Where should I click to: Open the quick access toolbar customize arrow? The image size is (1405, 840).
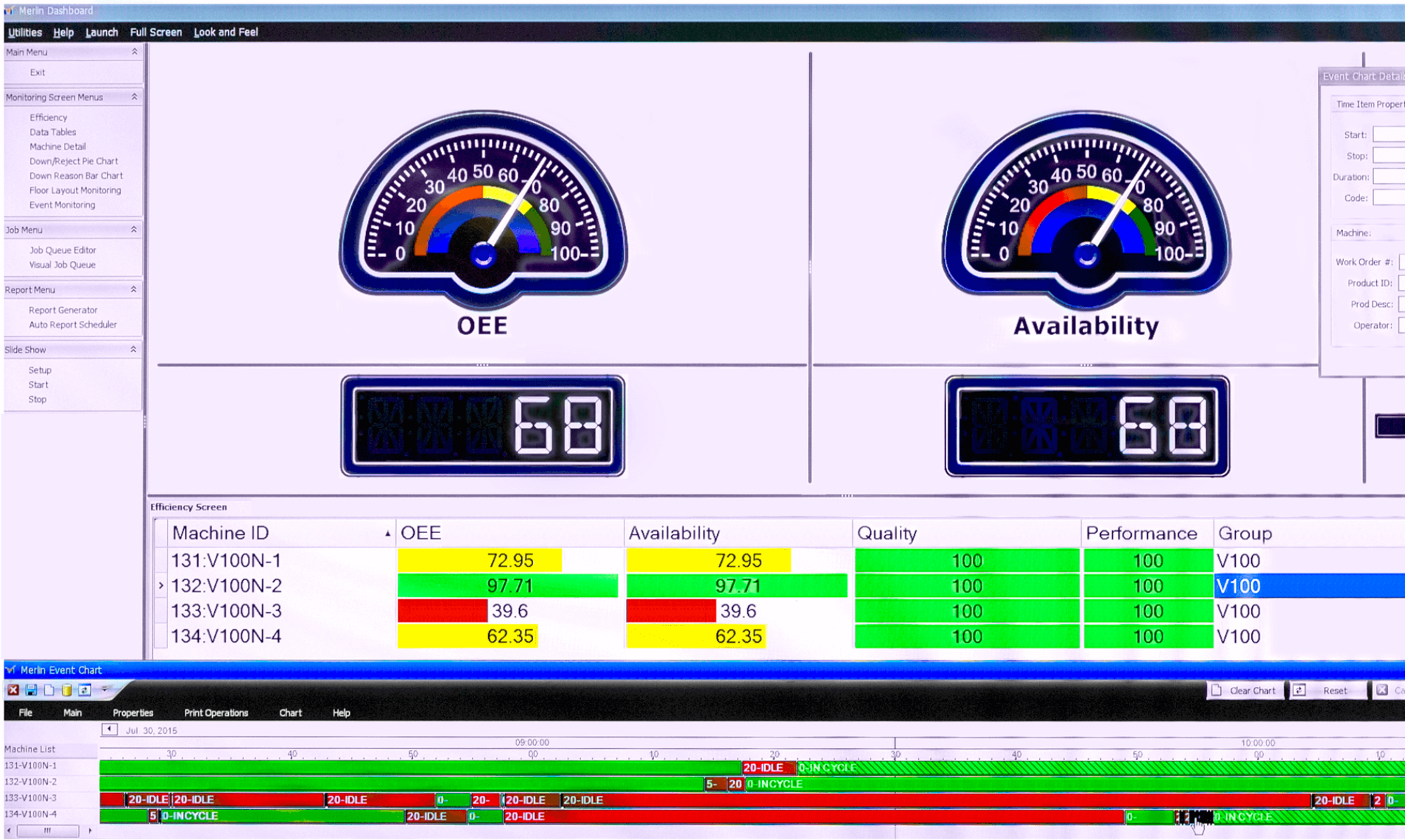click(x=105, y=690)
